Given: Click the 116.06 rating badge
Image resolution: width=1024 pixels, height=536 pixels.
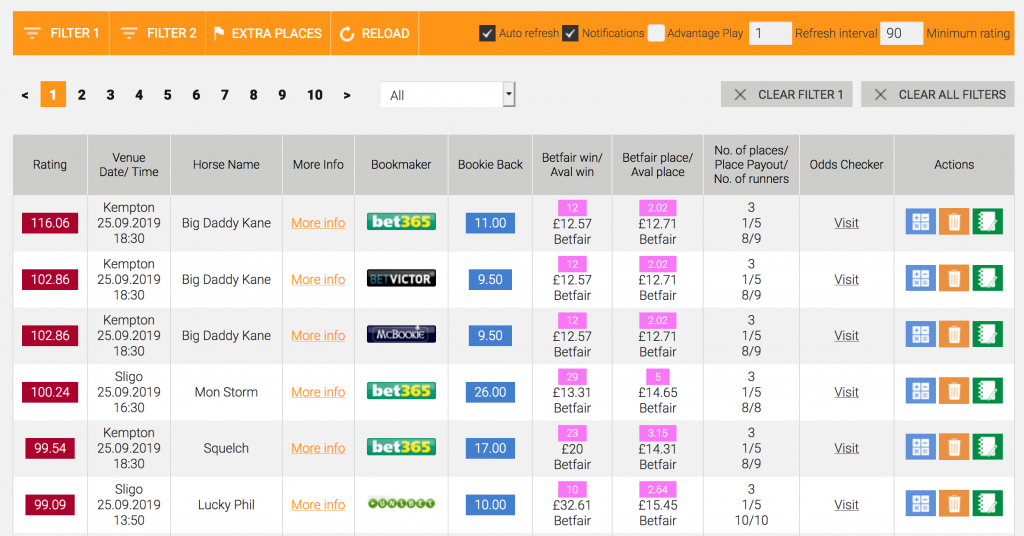Looking at the screenshot, I should coord(50,223).
